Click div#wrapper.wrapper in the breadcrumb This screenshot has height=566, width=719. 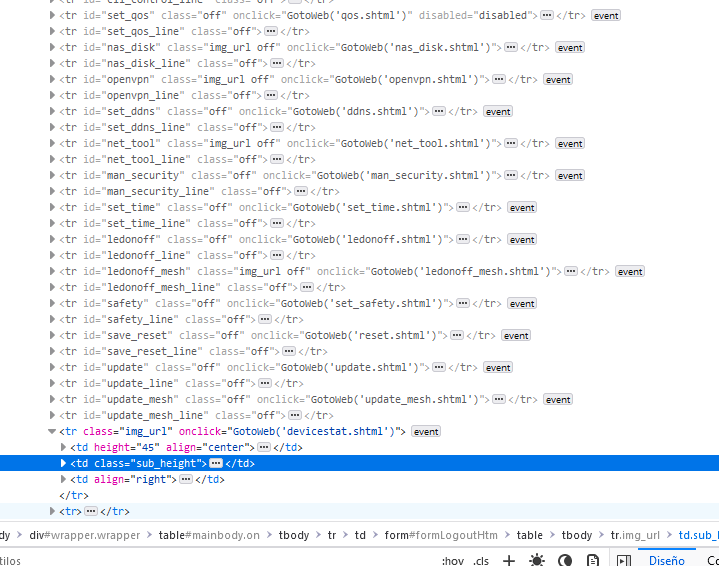click(x=84, y=535)
